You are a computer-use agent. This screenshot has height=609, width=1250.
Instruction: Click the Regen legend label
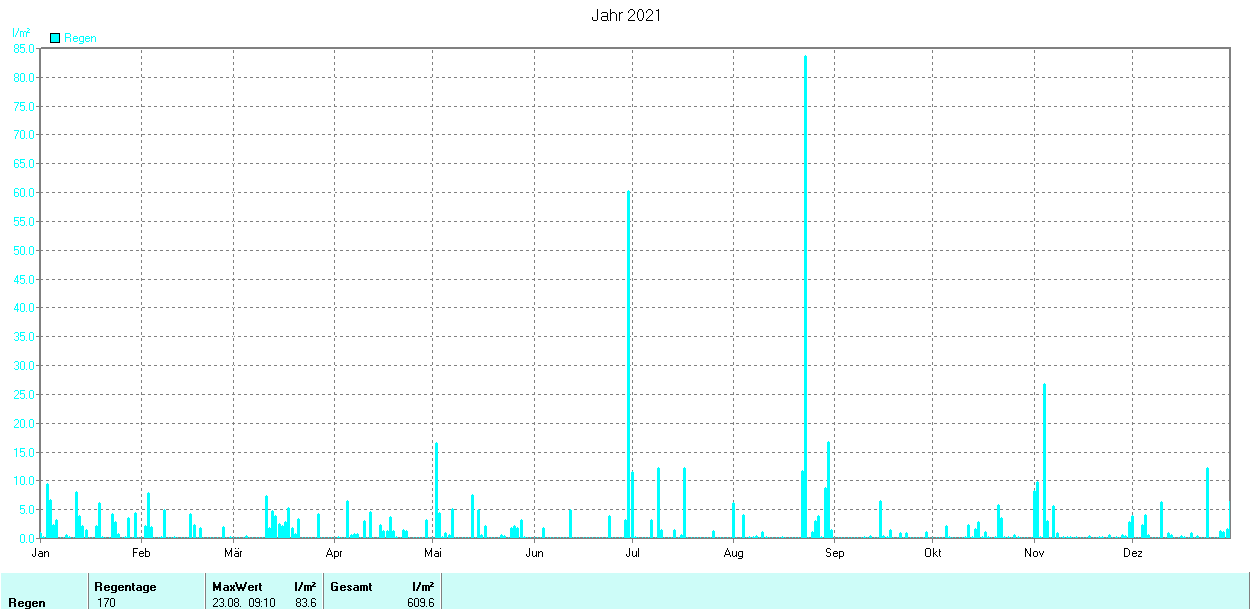(x=80, y=38)
